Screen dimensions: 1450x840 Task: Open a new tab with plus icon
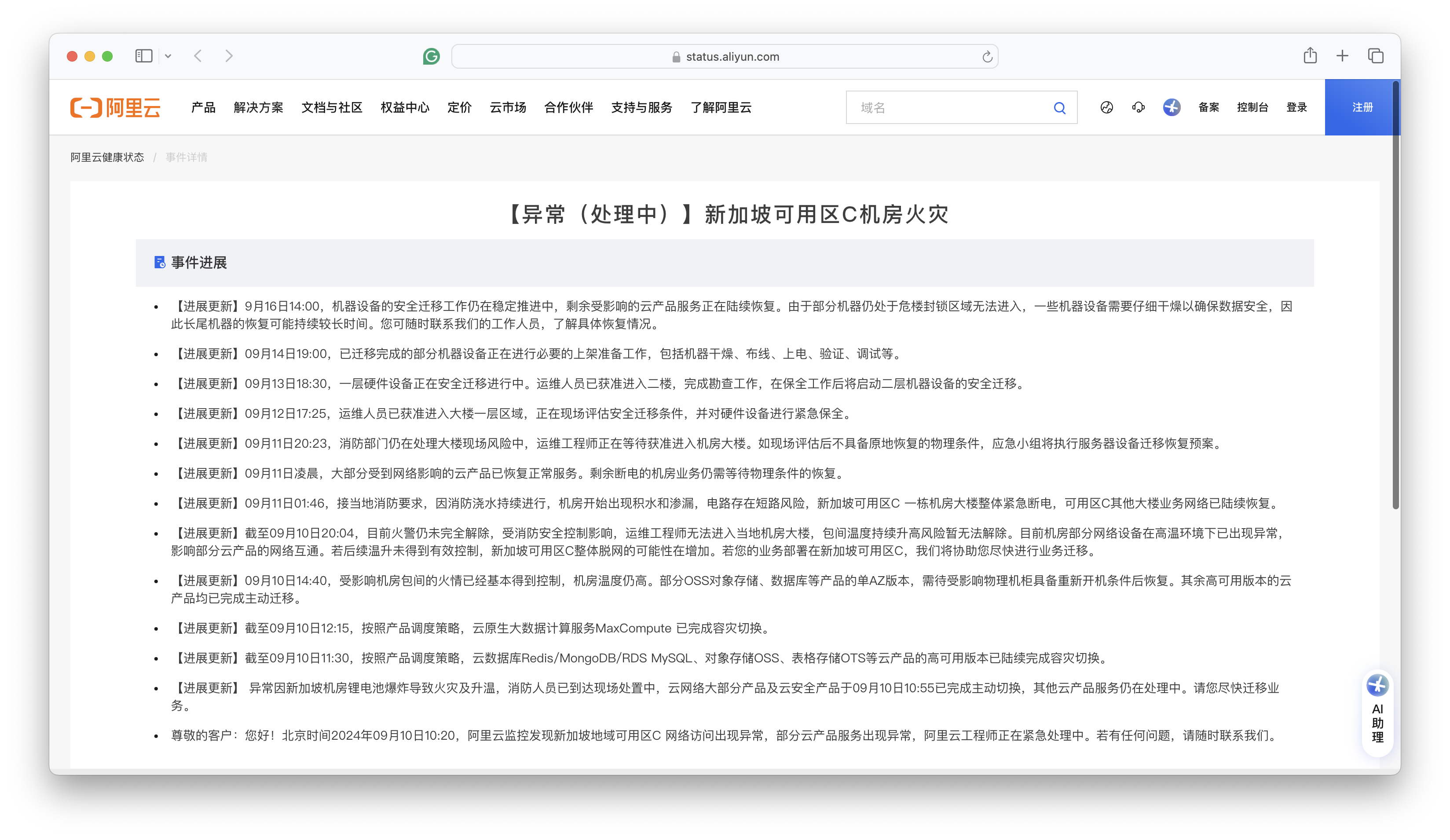click(1342, 56)
